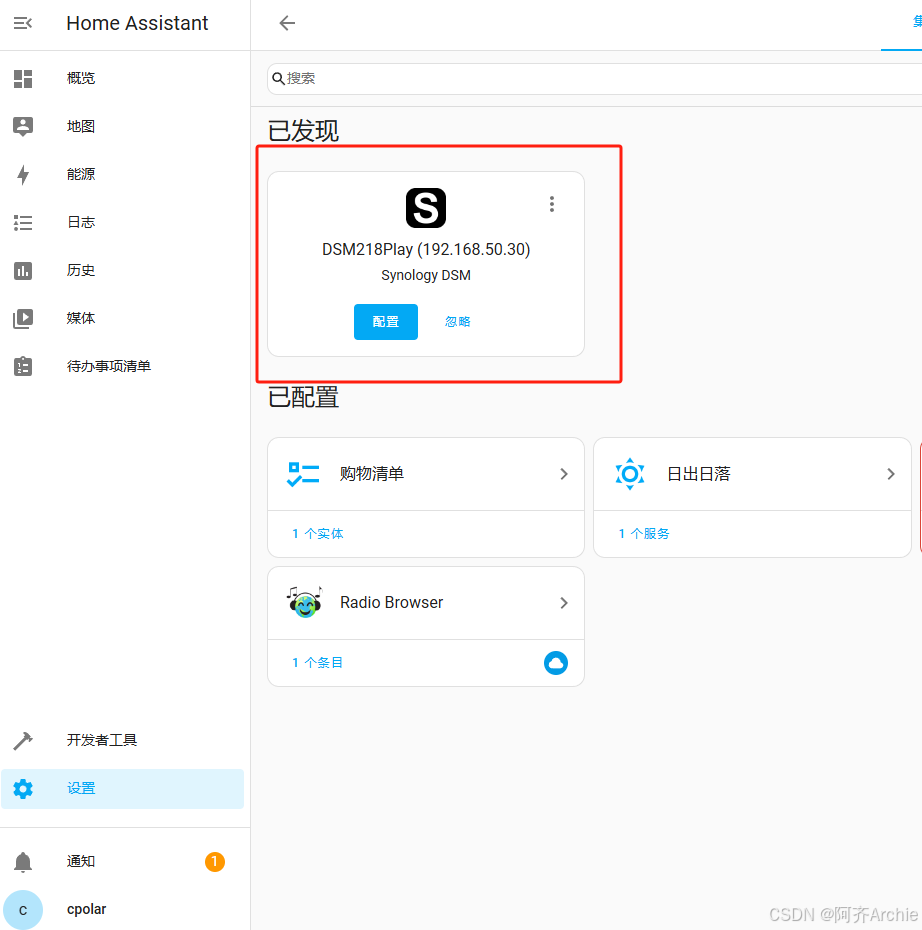This screenshot has height=930, width=922.
Task: Open the 1 个服务 link
Action: tap(644, 533)
